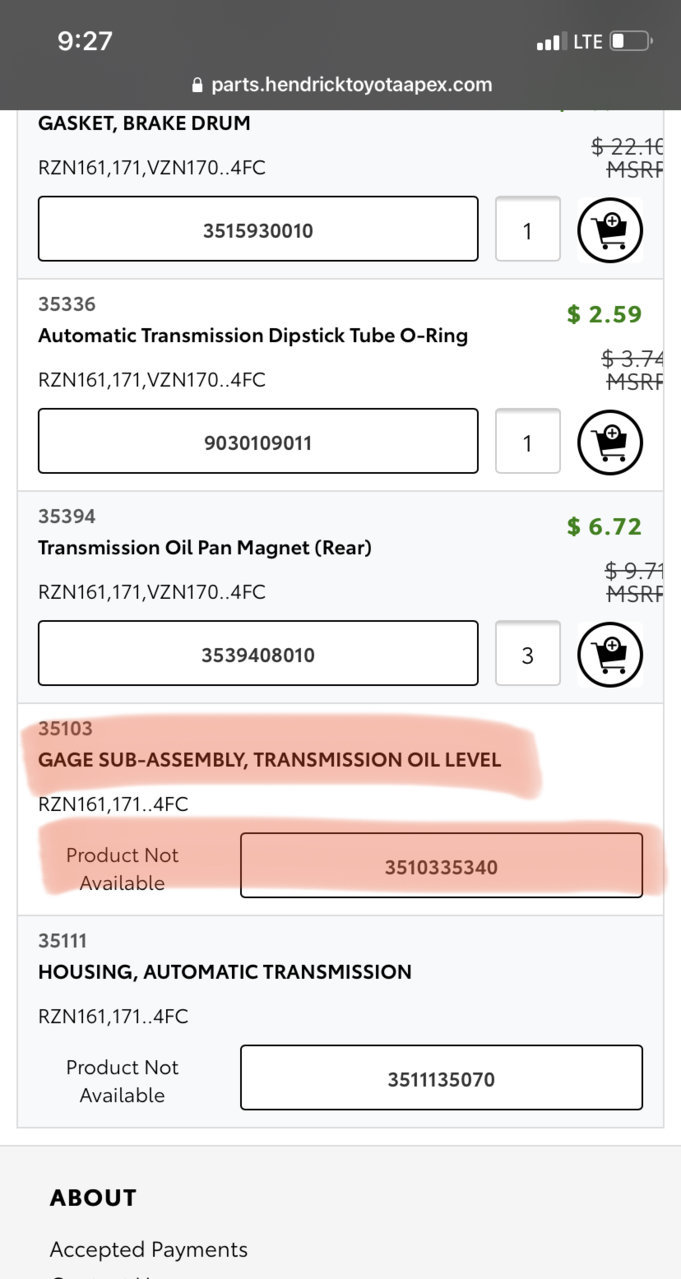Image resolution: width=681 pixels, height=1279 pixels.
Task: Add Transmission Oil Pan Magnet to cart
Action: pos(610,654)
